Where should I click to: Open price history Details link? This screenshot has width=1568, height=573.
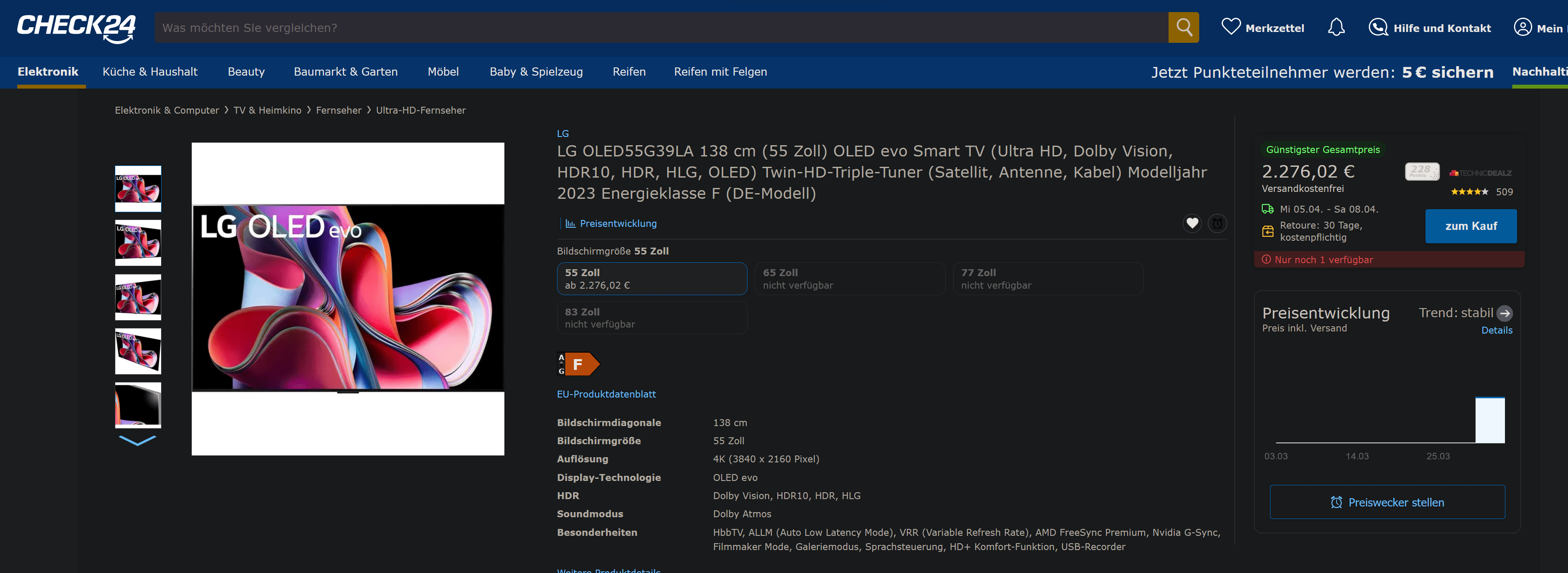[x=1496, y=330]
